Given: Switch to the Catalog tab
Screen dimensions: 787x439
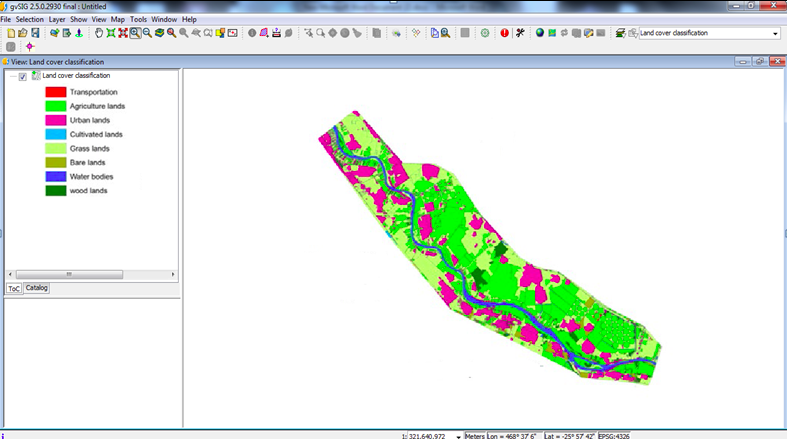Looking at the screenshot, I should point(37,288).
